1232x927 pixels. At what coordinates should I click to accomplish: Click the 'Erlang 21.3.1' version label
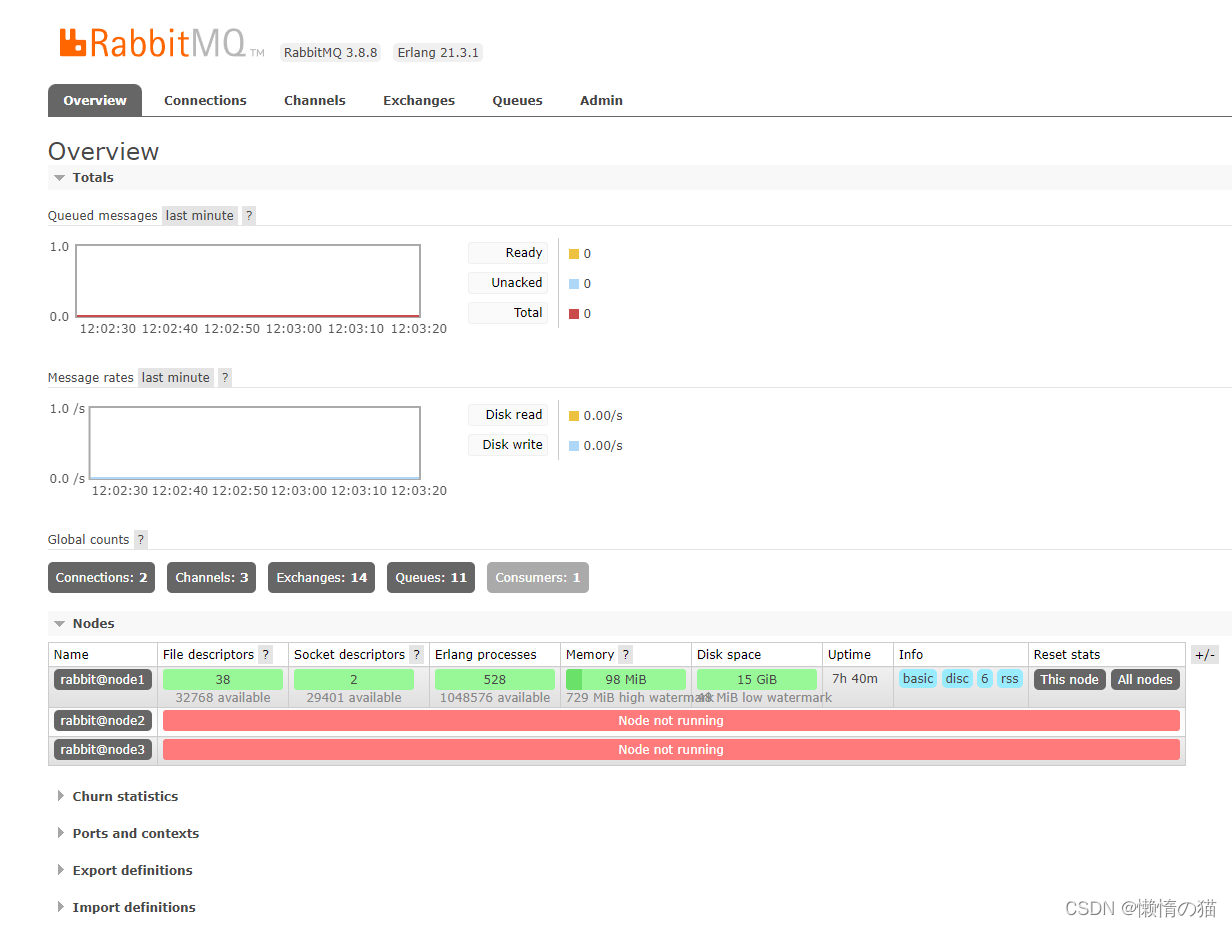(x=438, y=53)
